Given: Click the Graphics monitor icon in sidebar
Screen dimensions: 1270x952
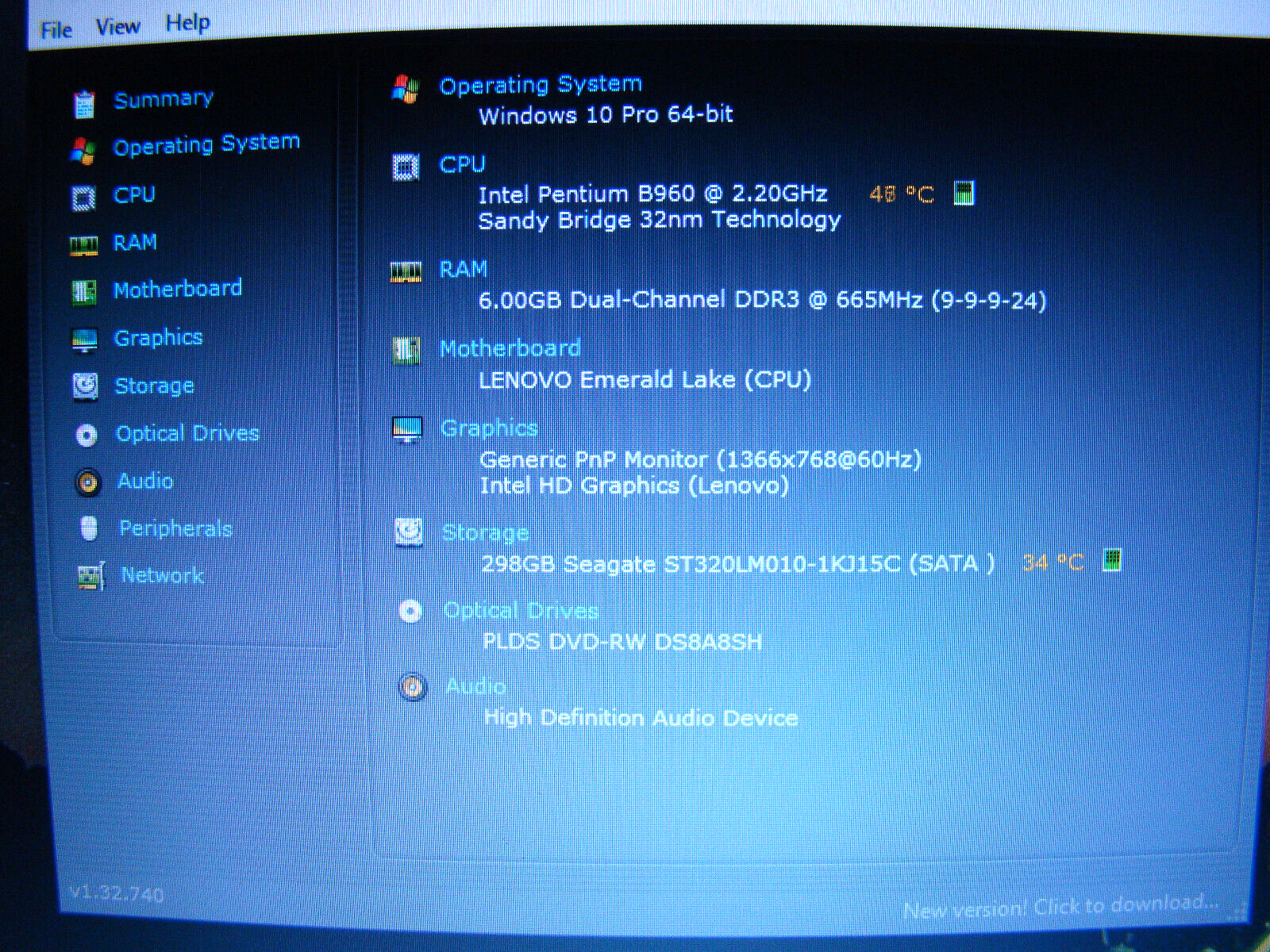Looking at the screenshot, I should pos(84,340).
